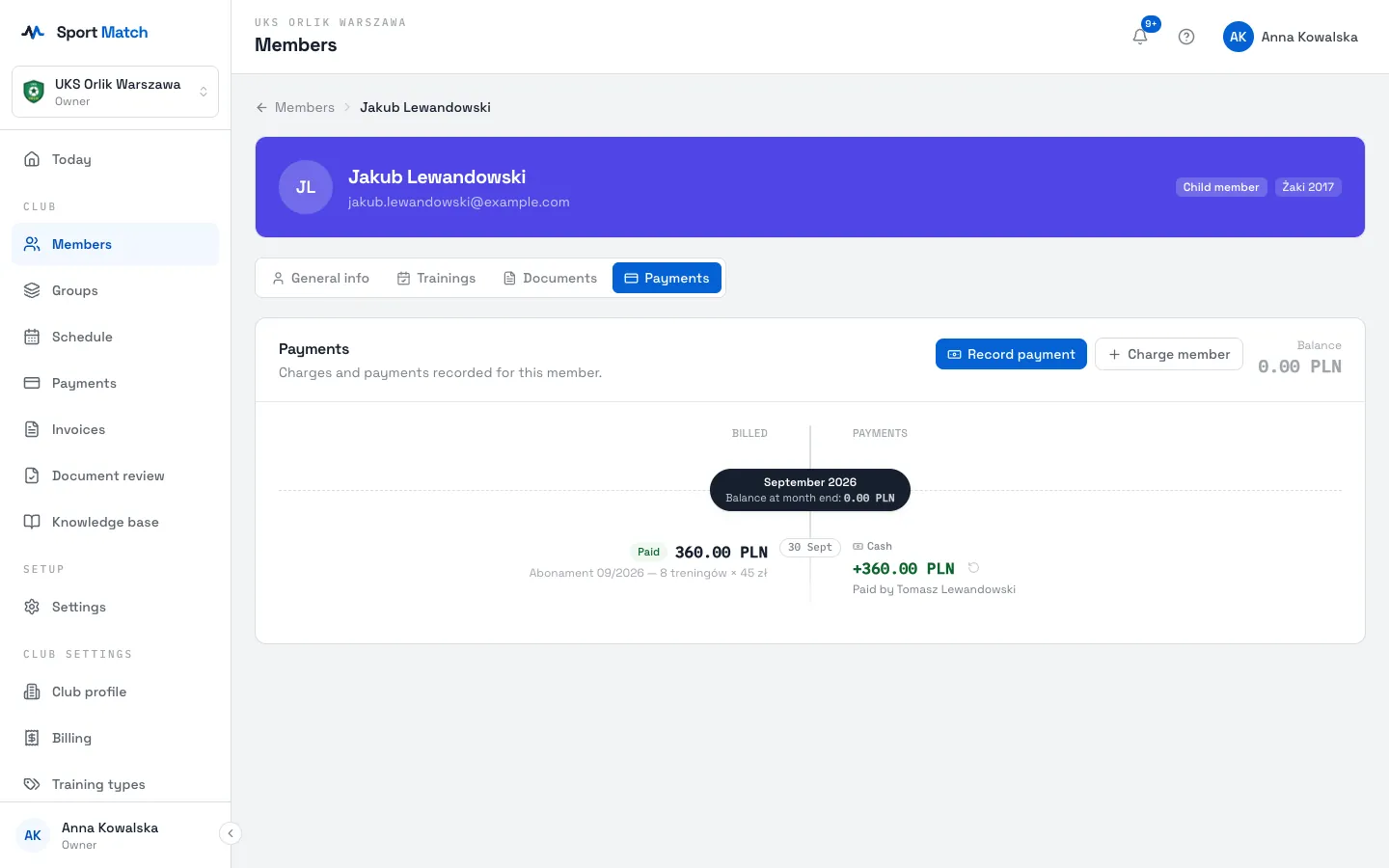Switch to the Trainings tab
This screenshot has height=868, width=1389.
click(437, 278)
